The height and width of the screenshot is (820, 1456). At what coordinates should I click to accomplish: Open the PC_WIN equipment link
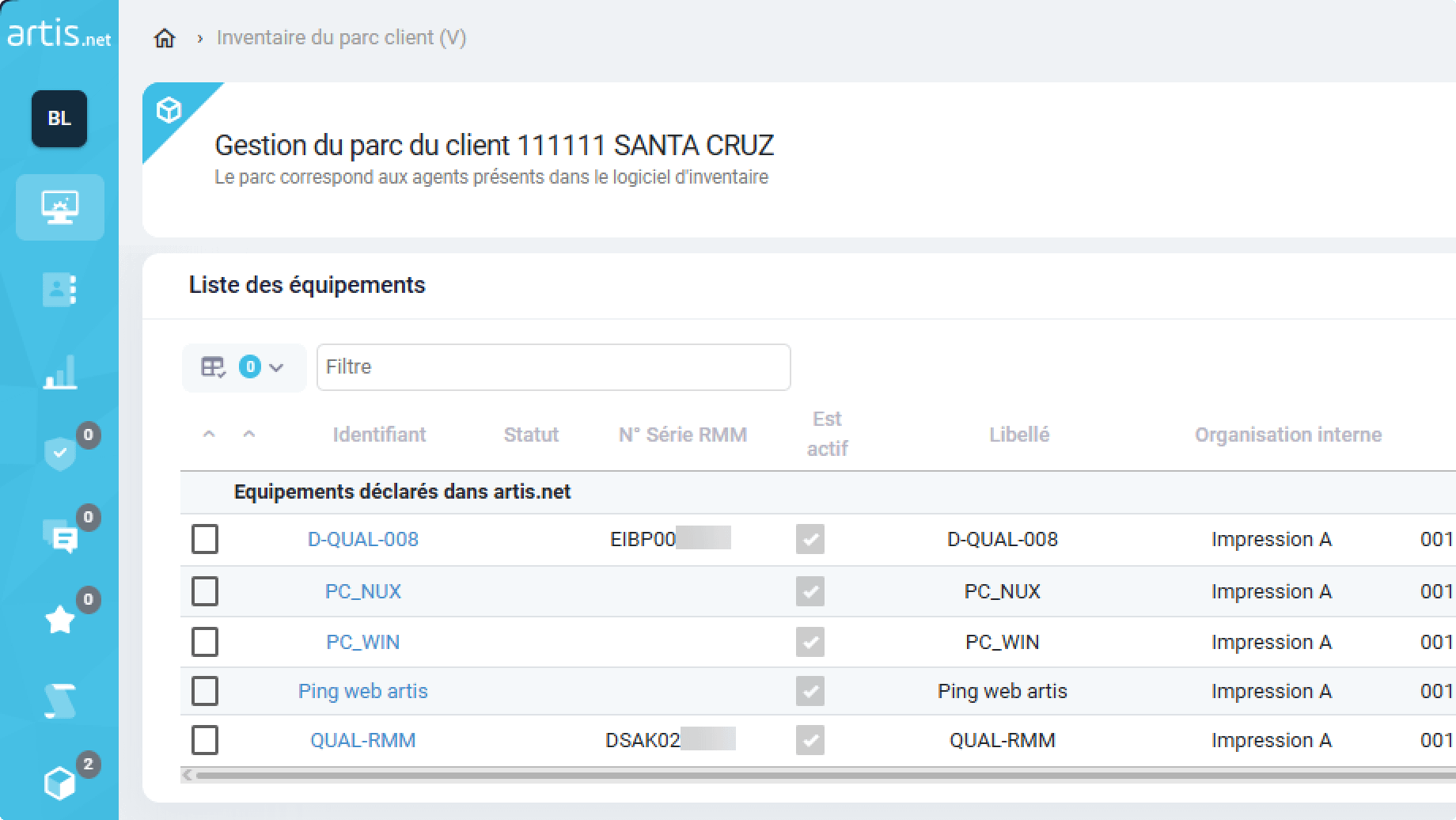tap(362, 642)
